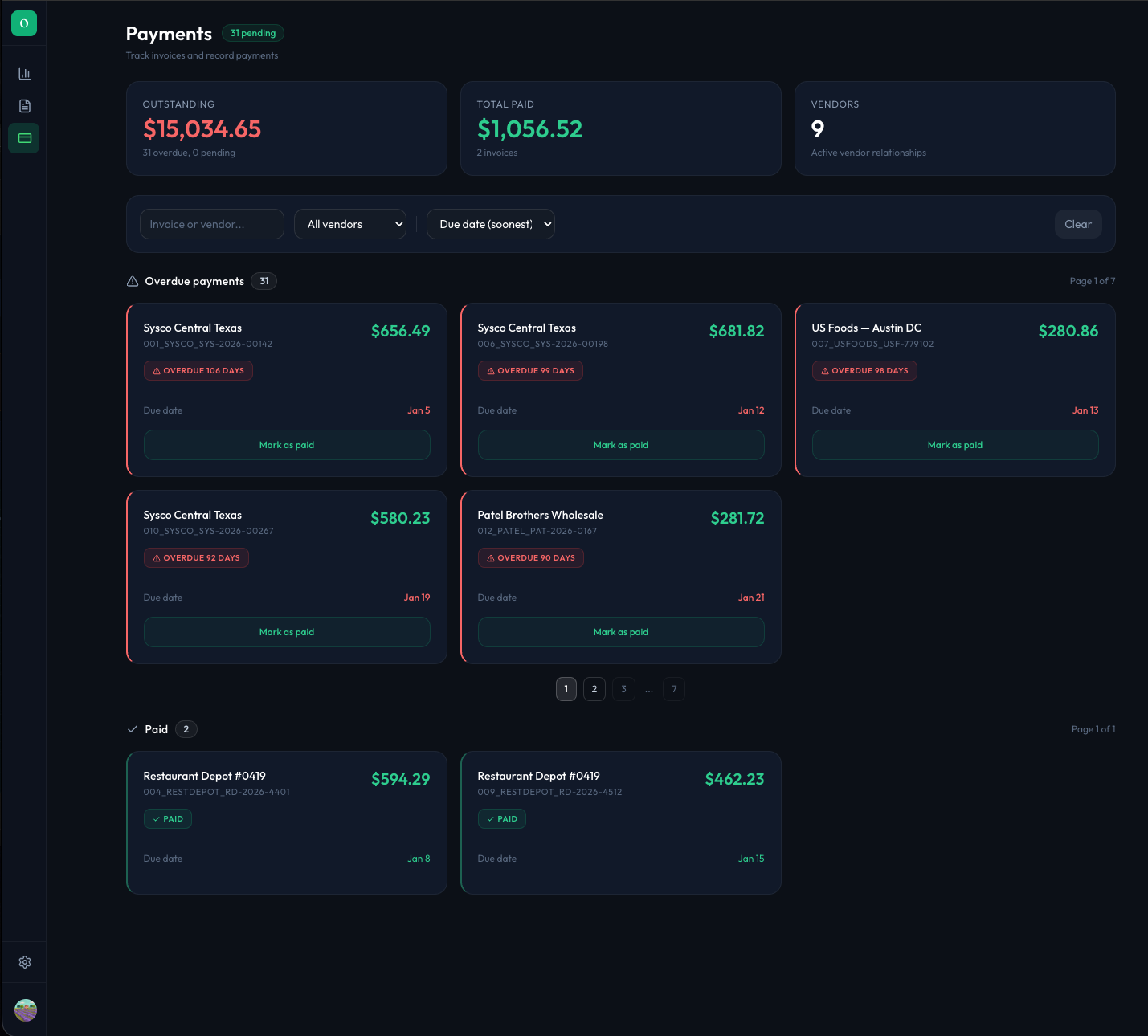1148x1036 pixels.
Task: Click invoice ID 001_SYSCO_SYS-2026-00142
Action: pos(208,344)
